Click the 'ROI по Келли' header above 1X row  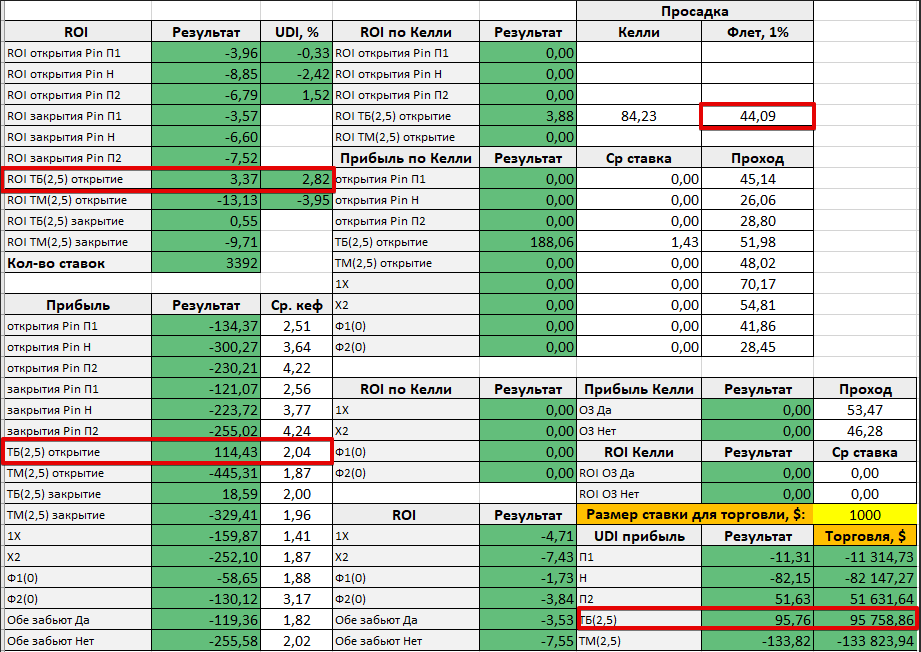[x=406, y=389]
